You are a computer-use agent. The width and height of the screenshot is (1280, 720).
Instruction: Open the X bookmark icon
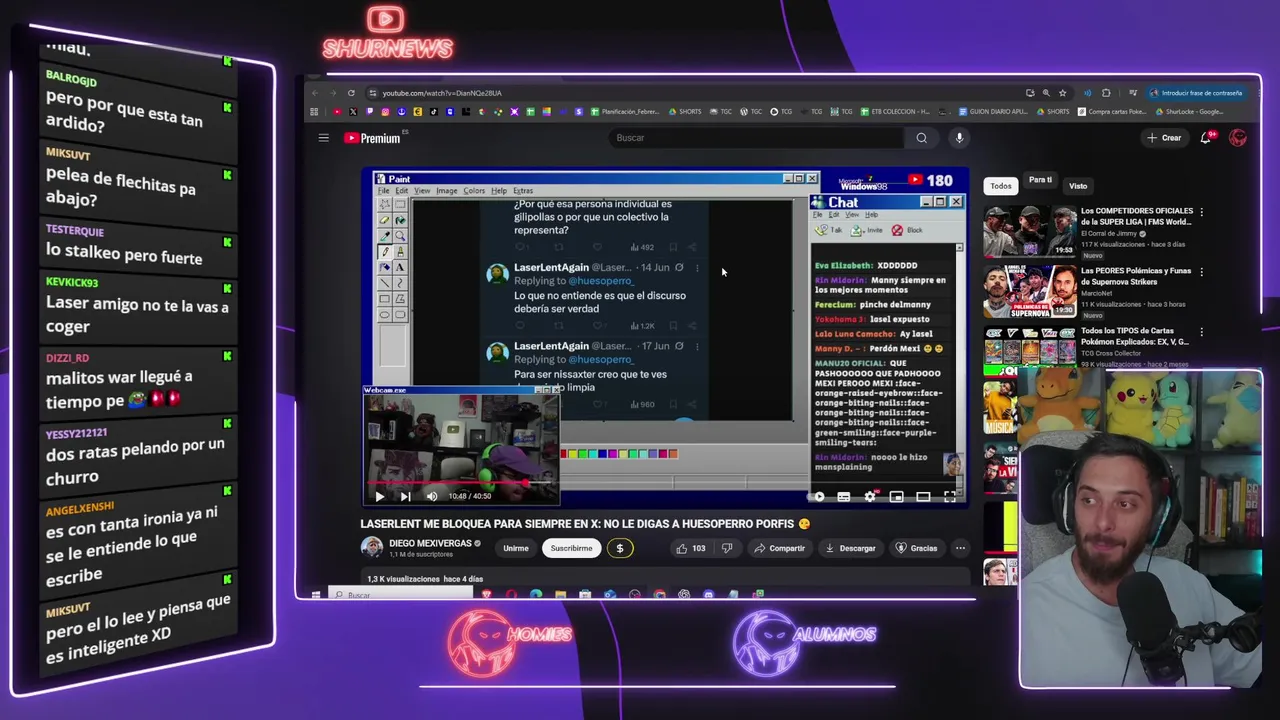[x=353, y=112]
